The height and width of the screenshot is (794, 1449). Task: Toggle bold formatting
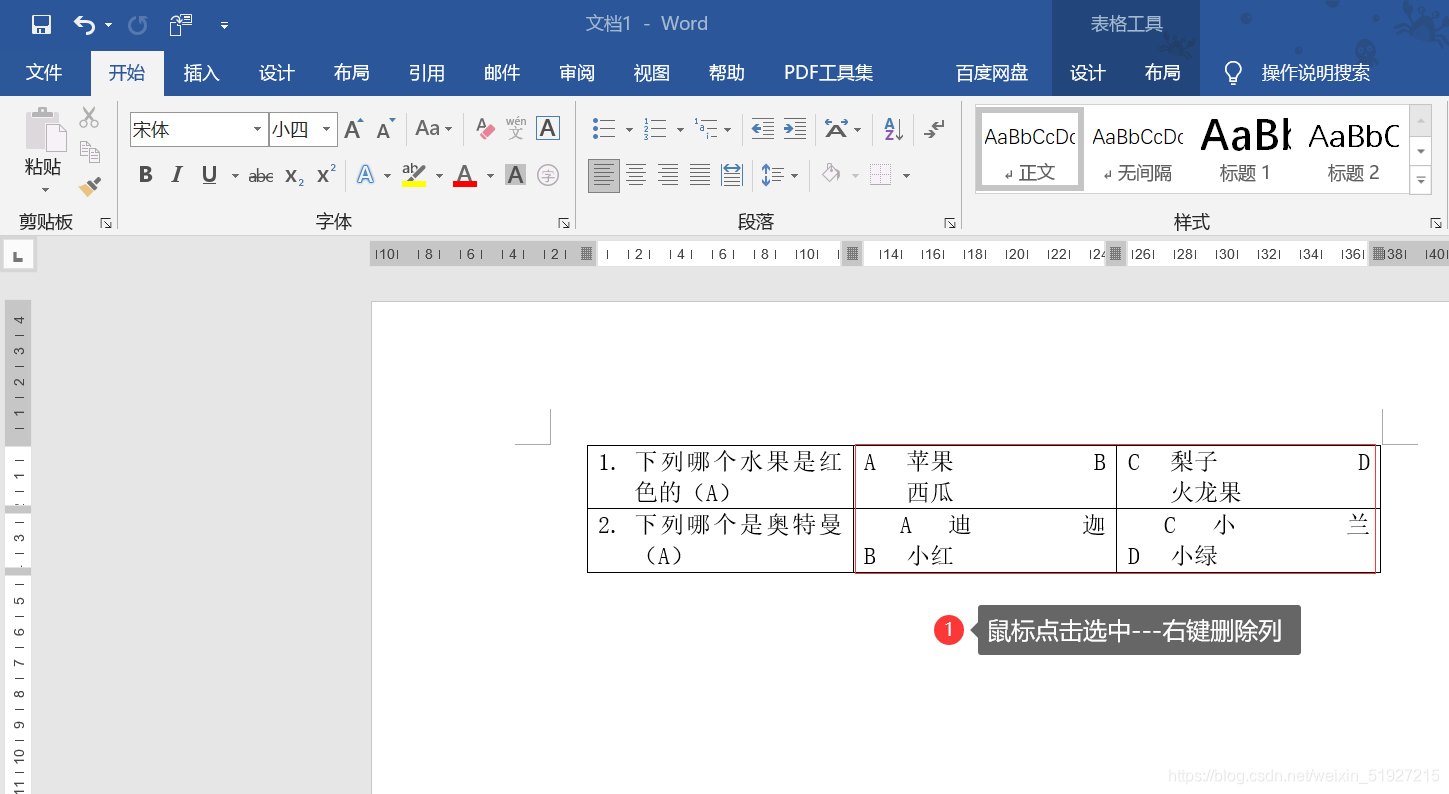coord(145,175)
